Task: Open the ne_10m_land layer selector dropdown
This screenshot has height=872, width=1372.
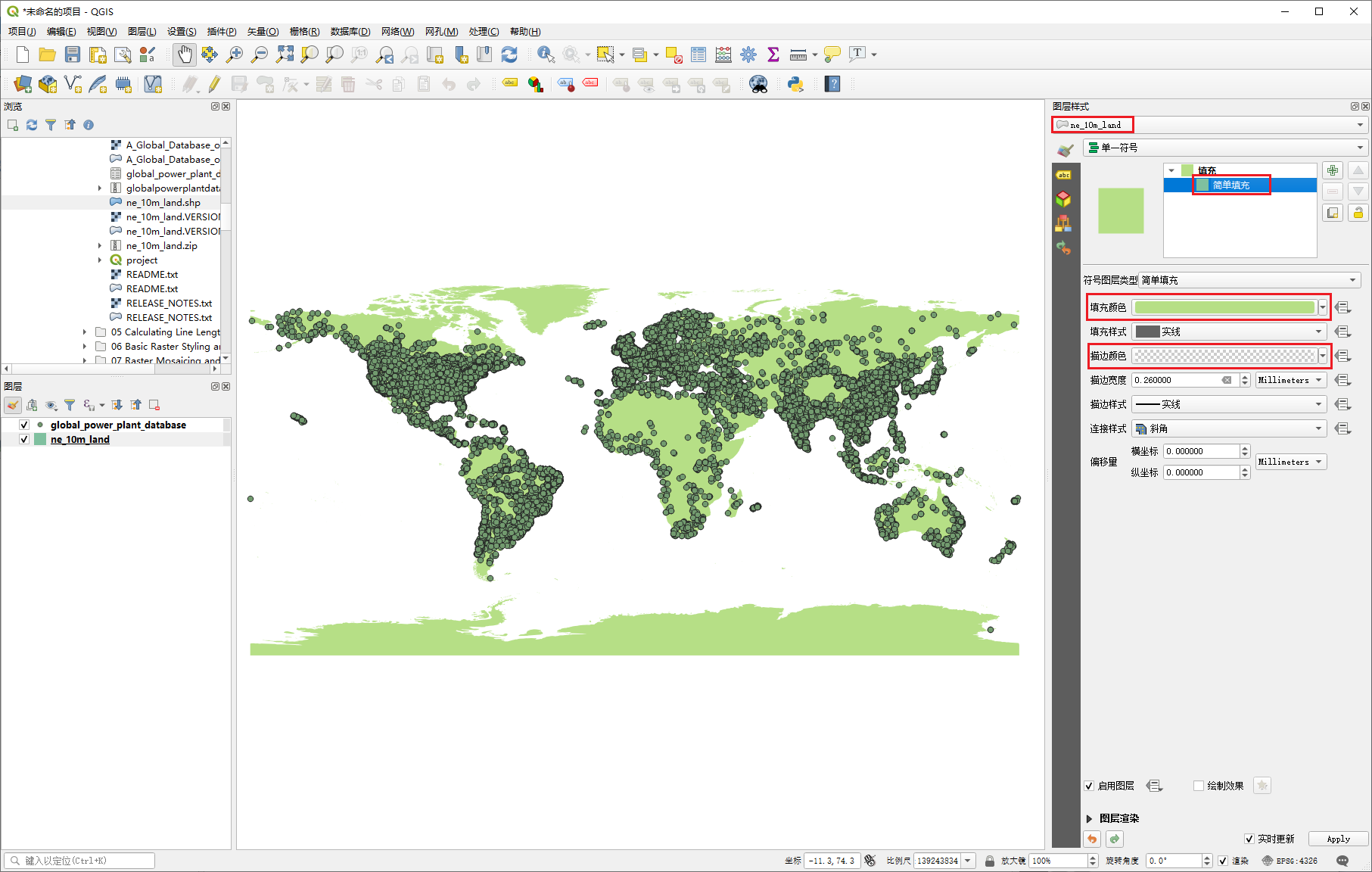Action: pyautogui.click(x=1358, y=125)
